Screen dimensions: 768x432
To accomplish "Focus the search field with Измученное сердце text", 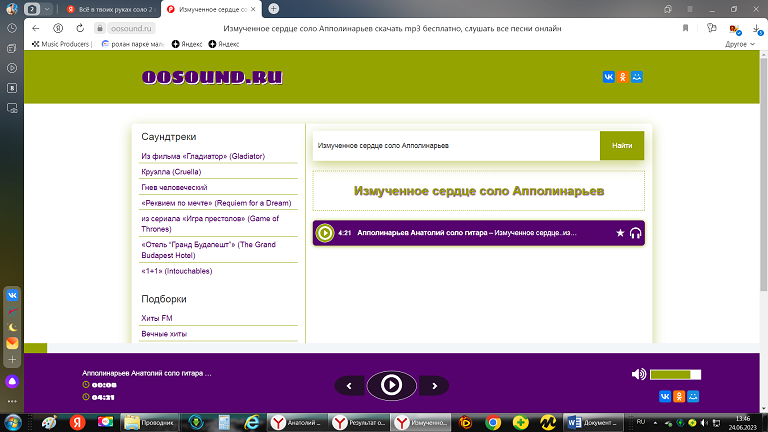I will 456,145.
